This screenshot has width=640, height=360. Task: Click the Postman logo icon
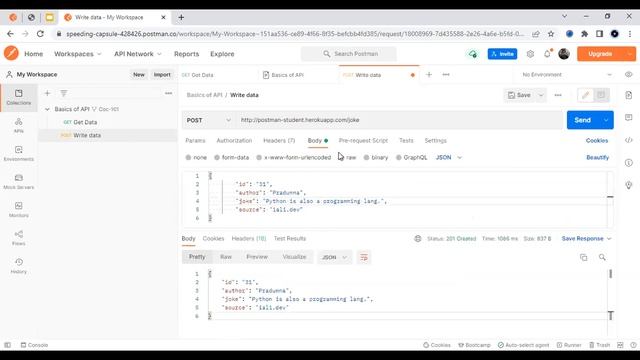11,53
